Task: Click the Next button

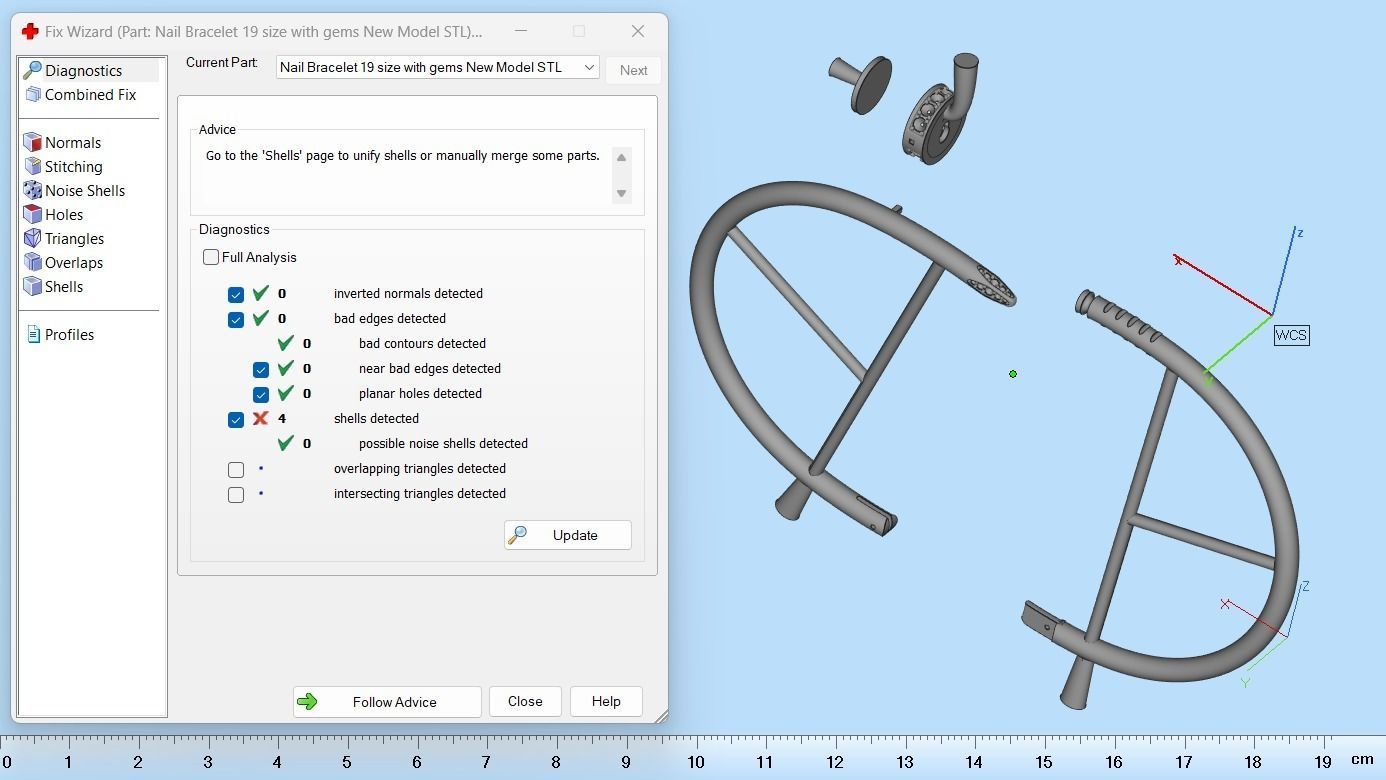Action: tap(633, 70)
